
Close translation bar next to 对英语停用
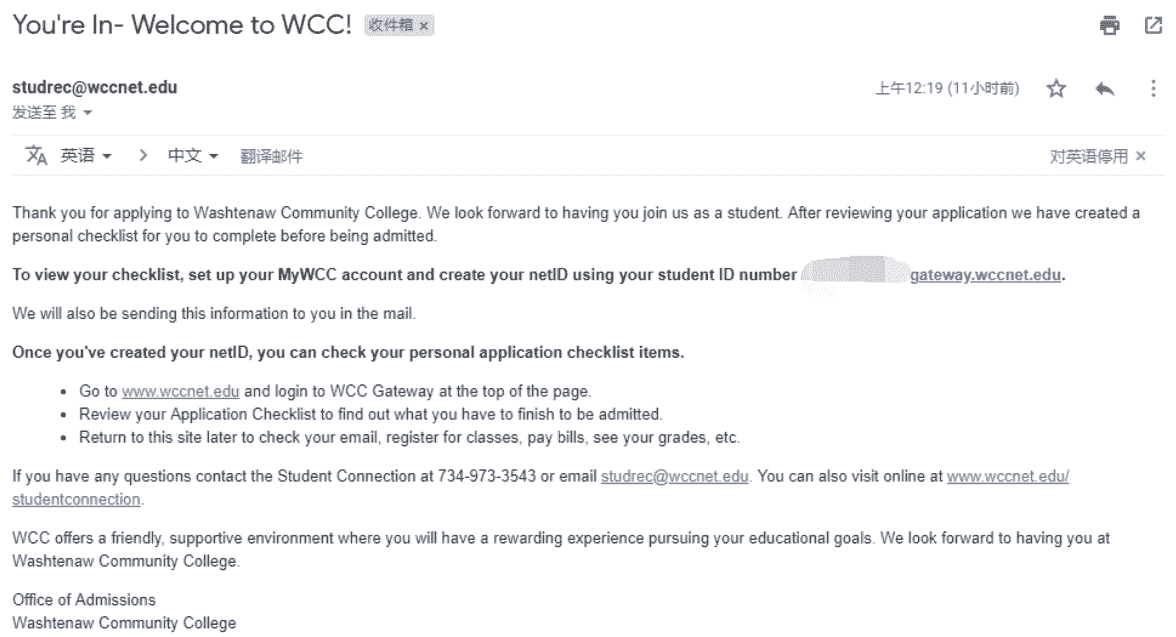pyautogui.click(x=1141, y=155)
